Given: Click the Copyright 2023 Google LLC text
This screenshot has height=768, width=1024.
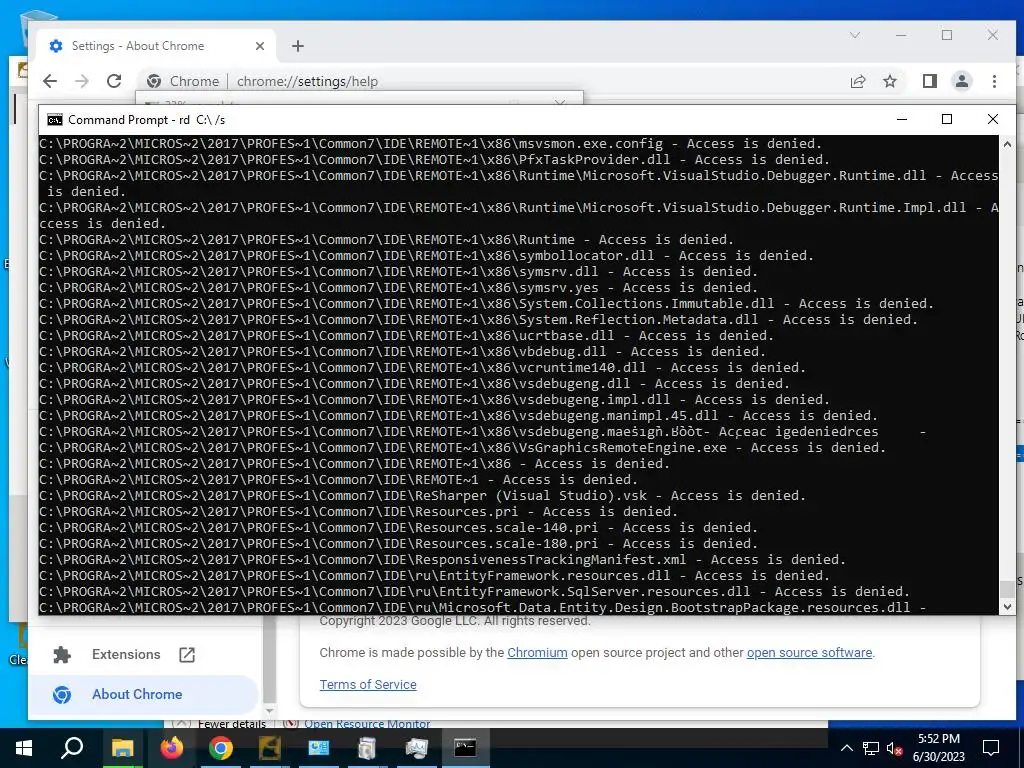Looking at the screenshot, I should (x=455, y=620).
